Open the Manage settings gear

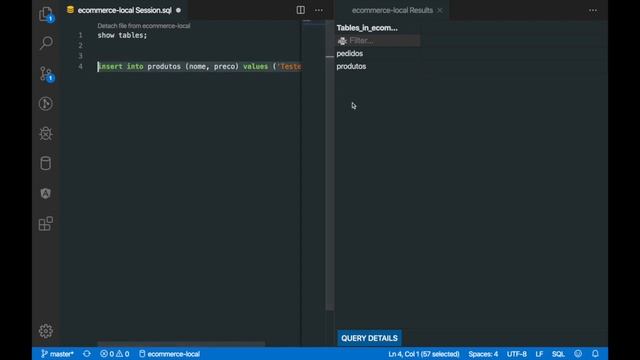(46, 331)
